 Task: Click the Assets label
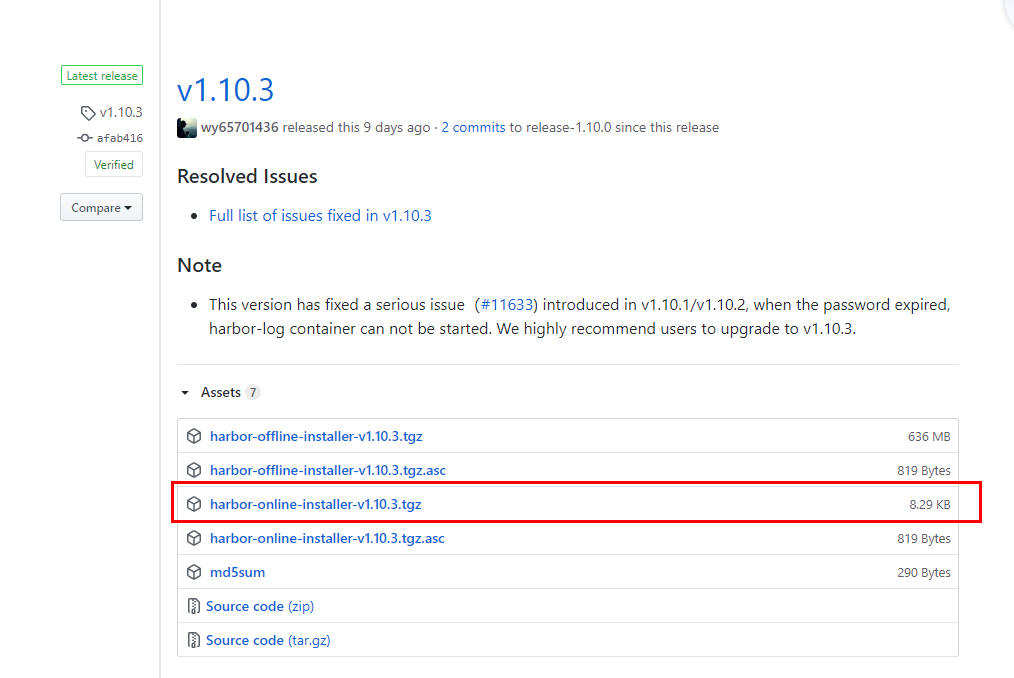pyautogui.click(x=221, y=393)
